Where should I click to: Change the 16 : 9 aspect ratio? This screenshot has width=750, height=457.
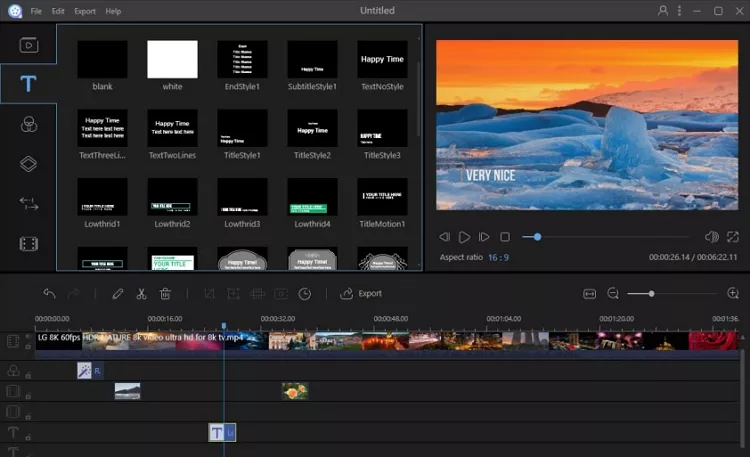pos(498,257)
